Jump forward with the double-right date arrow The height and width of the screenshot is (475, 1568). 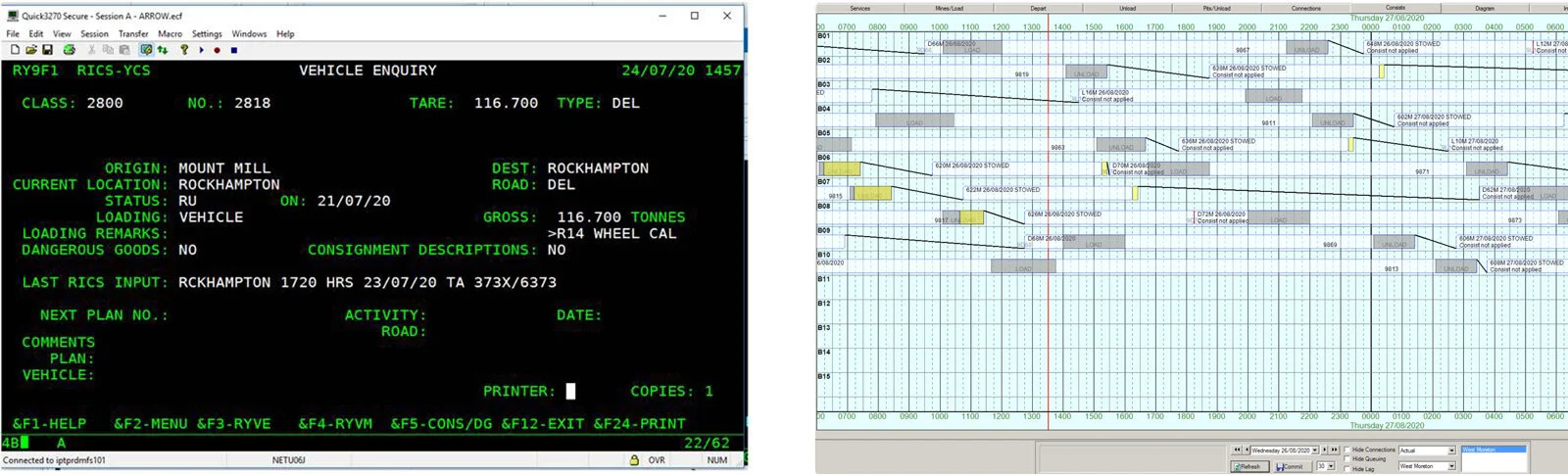(1335, 450)
